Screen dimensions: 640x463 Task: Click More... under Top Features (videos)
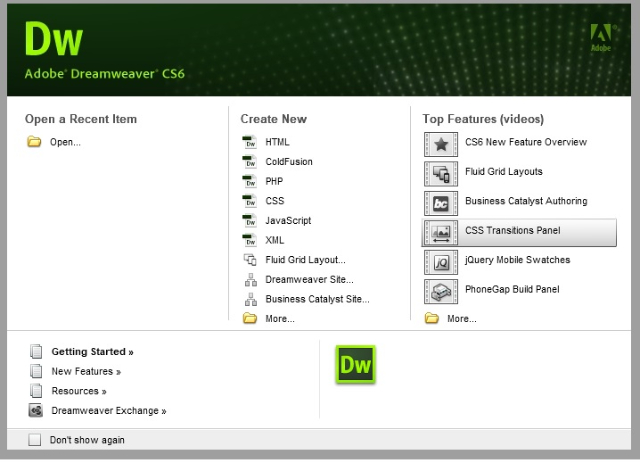[x=462, y=318]
